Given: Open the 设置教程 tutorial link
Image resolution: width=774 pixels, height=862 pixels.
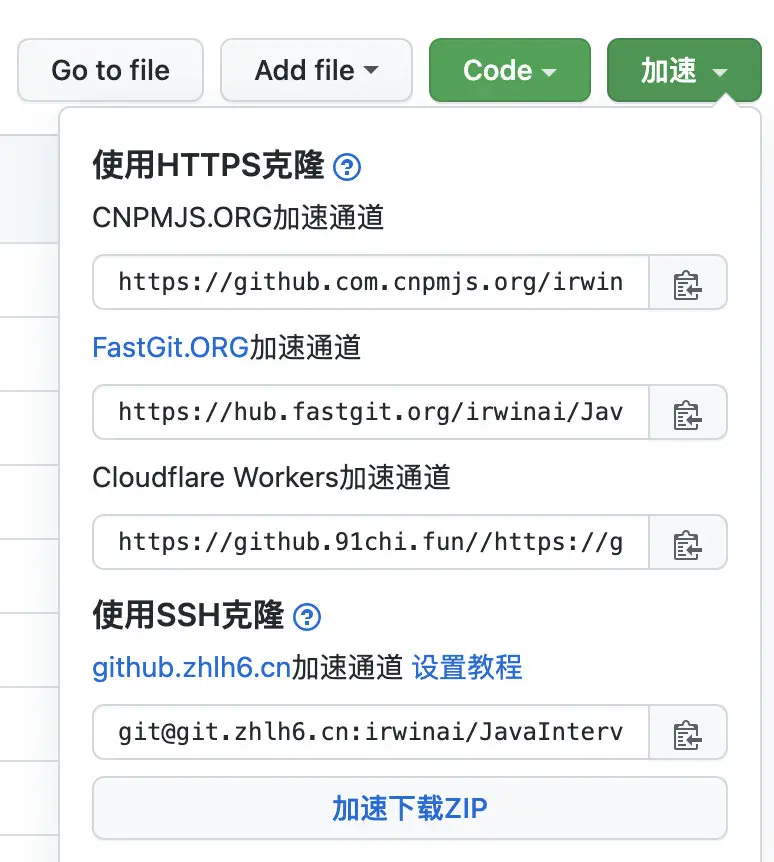Looking at the screenshot, I should [x=467, y=667].
